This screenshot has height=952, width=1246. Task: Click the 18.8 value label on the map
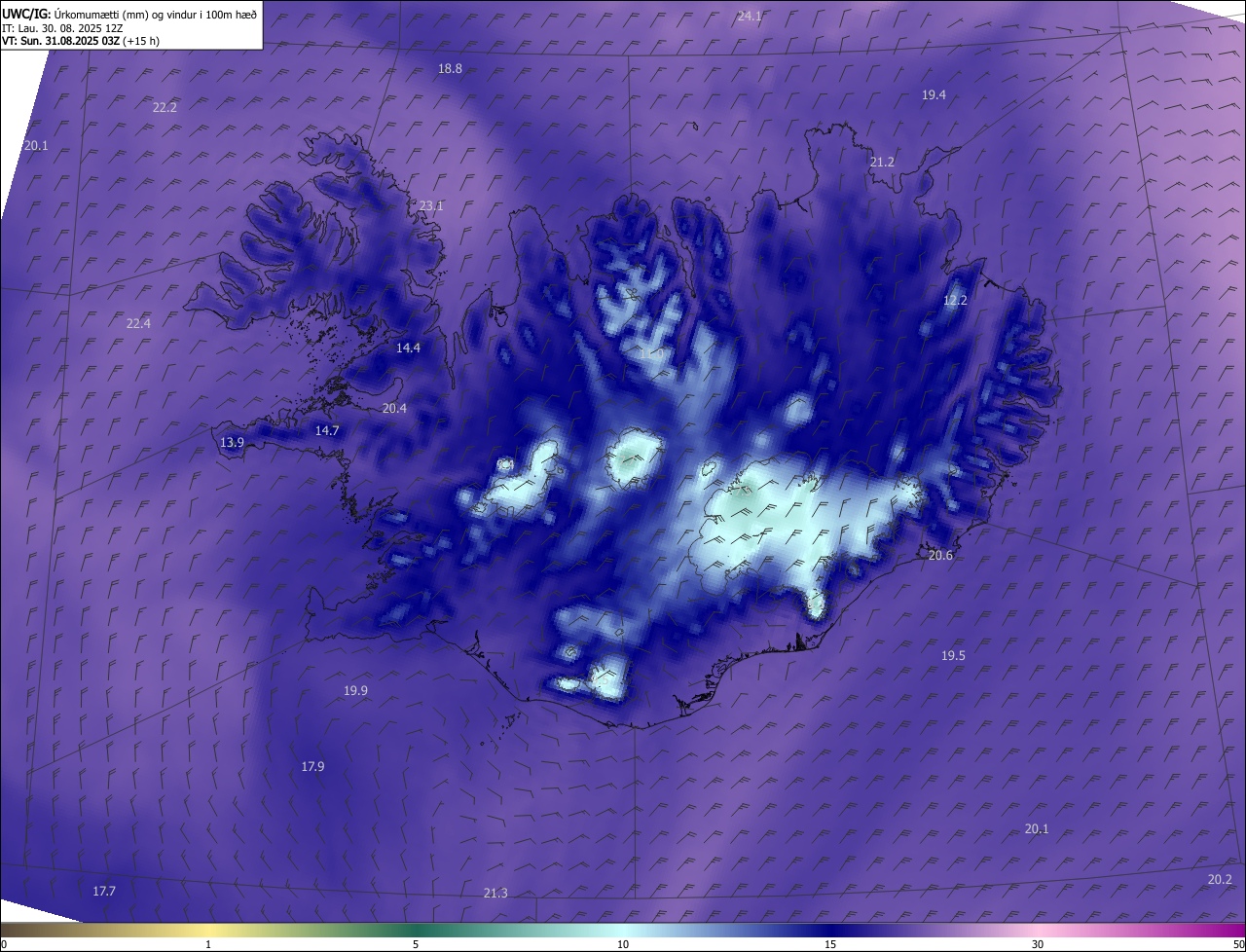click(450, 69)
